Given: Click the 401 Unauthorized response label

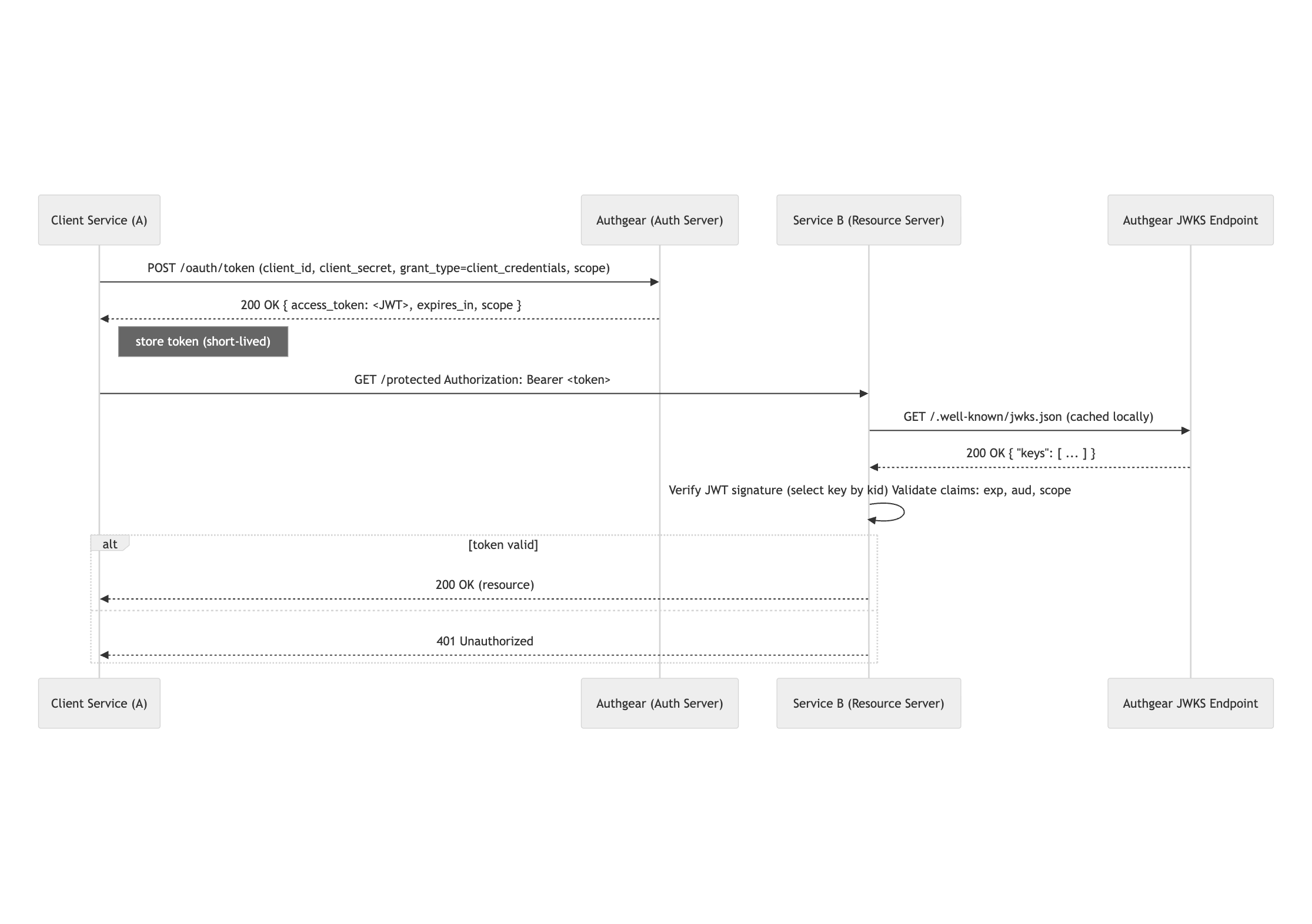Looking at the screenshot, I should click(485, 641).
